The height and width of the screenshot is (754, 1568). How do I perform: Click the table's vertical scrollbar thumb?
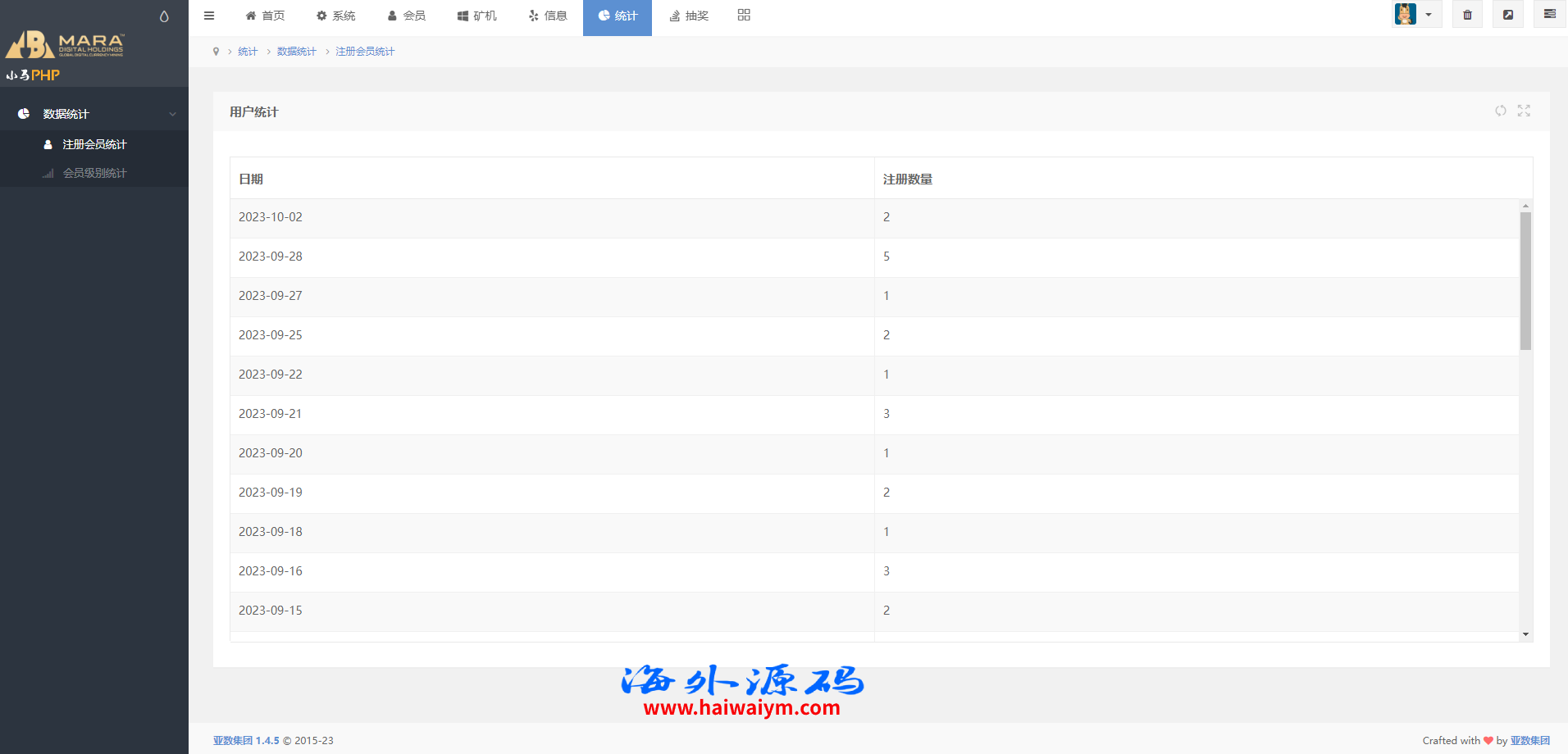pos(1525,280)
